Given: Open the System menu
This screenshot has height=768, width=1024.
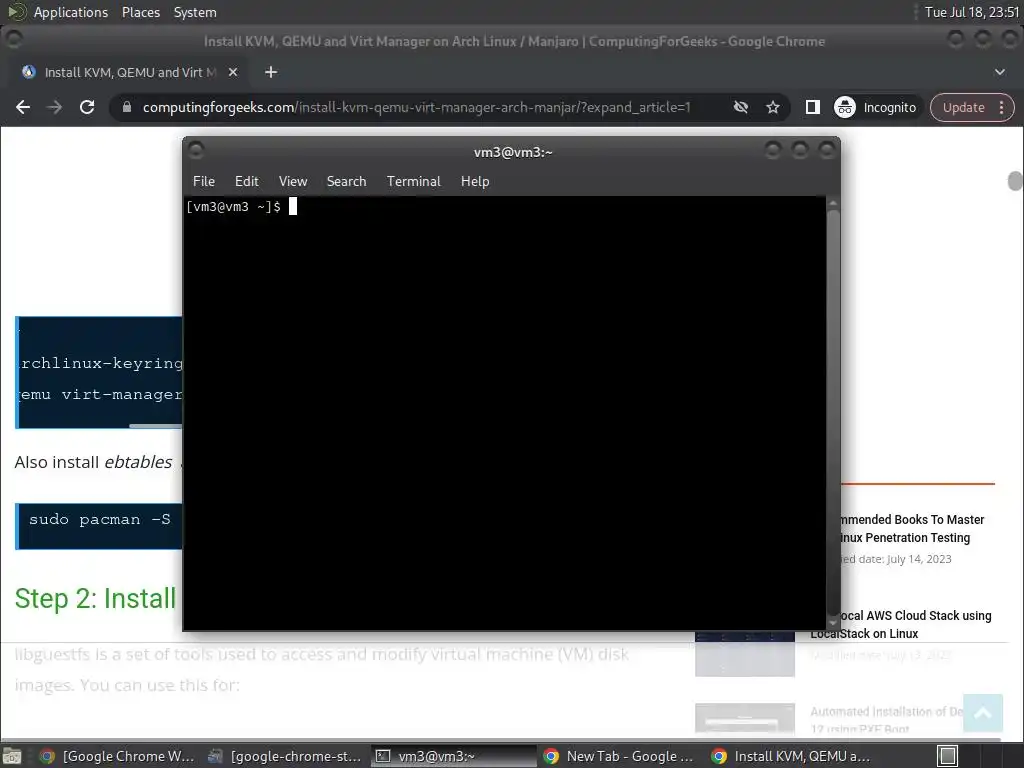Looking at the screenshot, I should click(195, 12).
